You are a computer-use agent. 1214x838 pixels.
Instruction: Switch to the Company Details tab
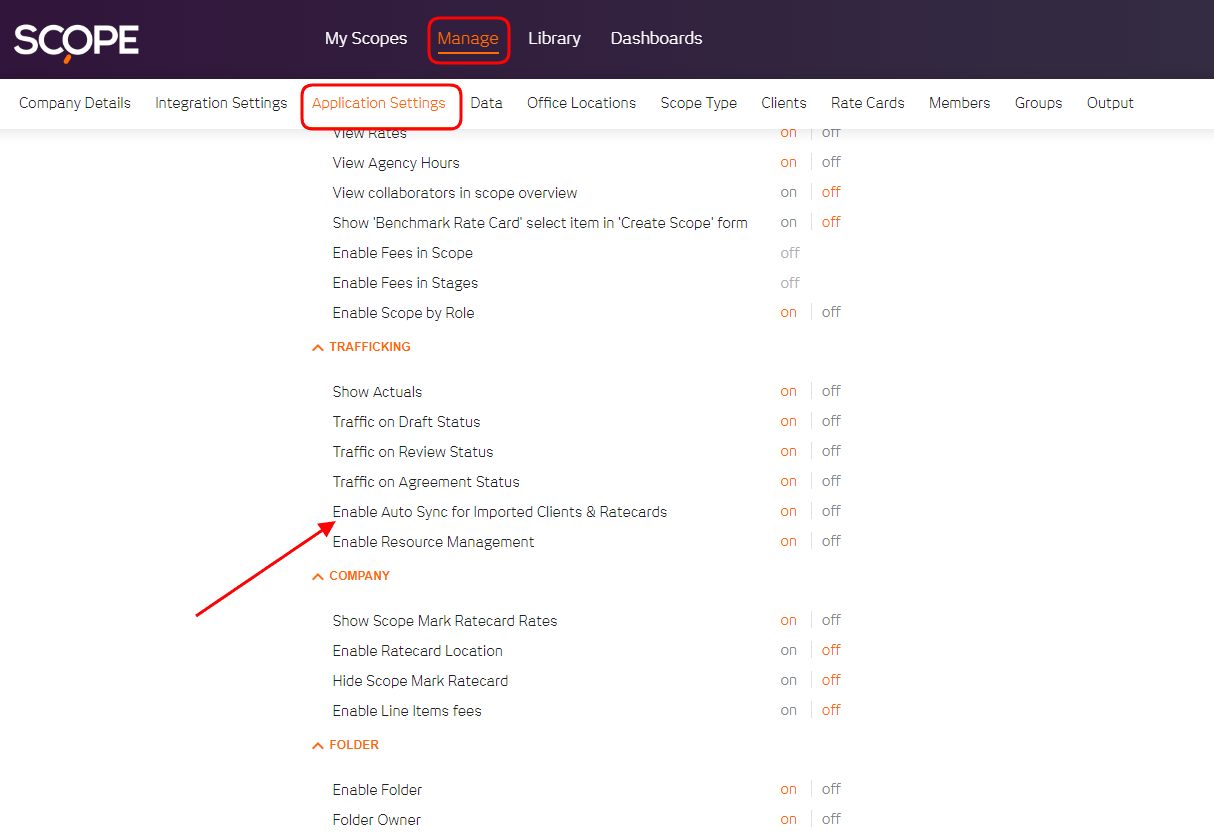(x=75, y=103)
